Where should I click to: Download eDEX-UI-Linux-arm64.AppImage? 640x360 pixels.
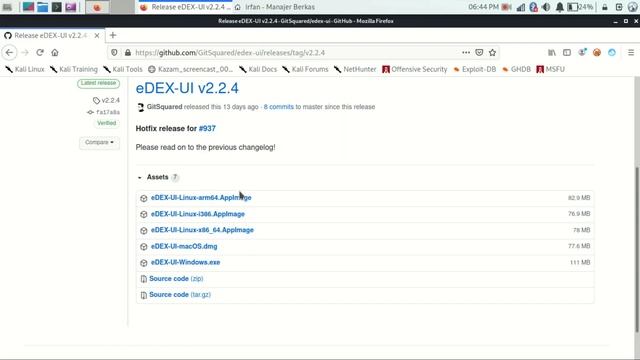201,198
